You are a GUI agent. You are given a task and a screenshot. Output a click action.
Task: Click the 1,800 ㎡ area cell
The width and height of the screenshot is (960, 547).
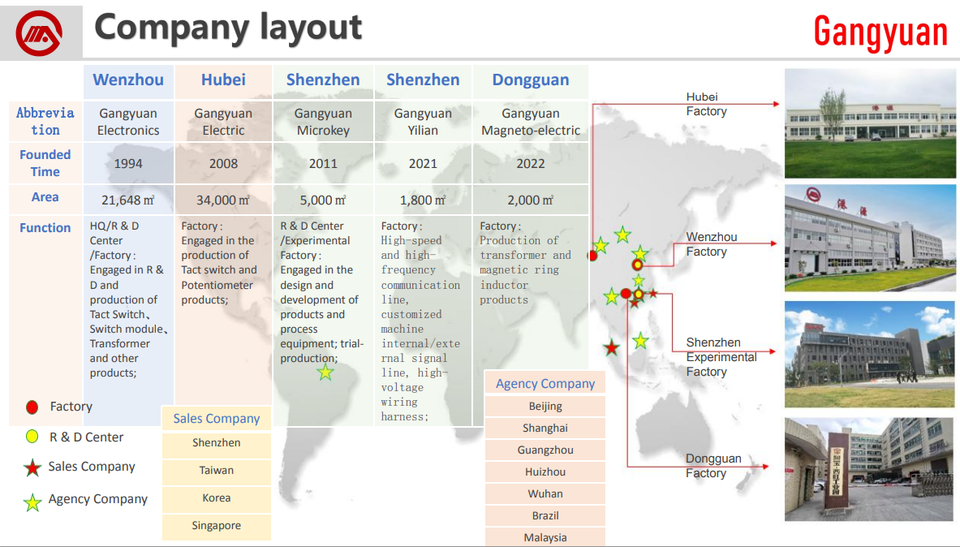[423, 200]
